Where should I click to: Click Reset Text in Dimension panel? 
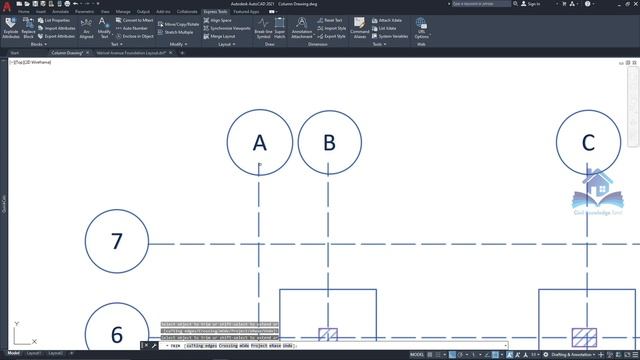[x=330, y=20]
